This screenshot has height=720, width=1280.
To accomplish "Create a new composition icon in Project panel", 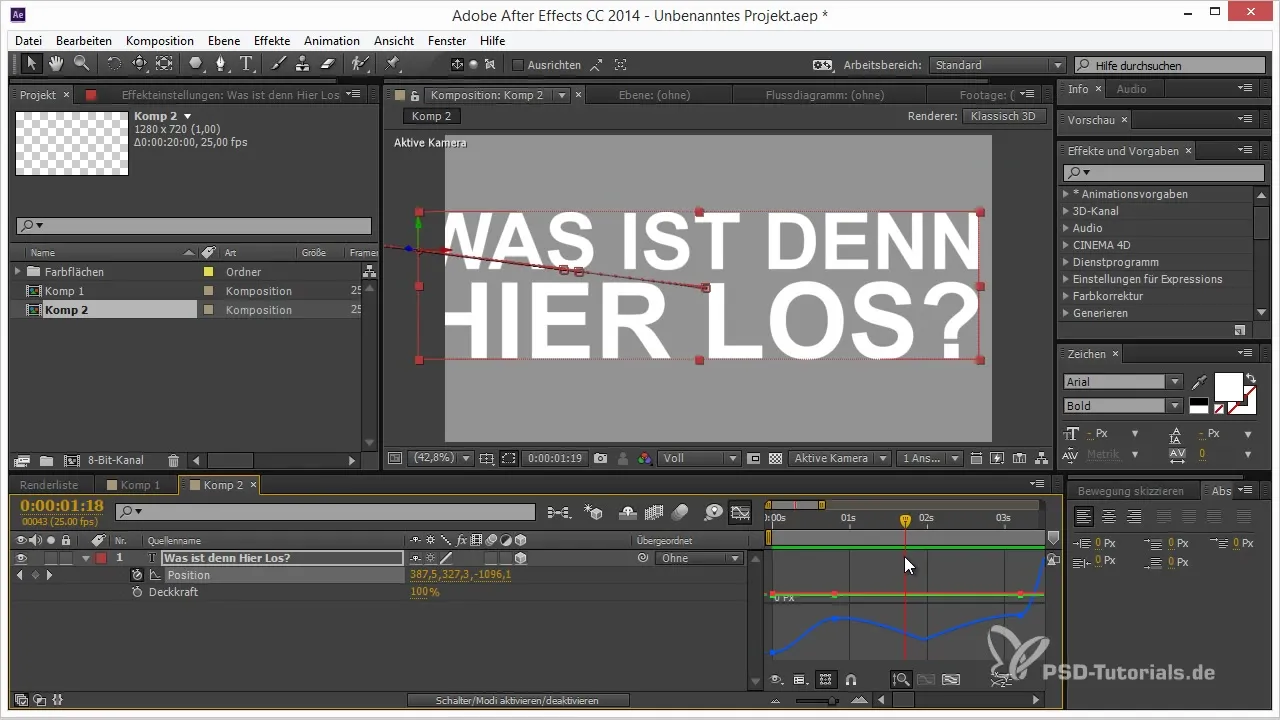I will (x=71, y=461).
